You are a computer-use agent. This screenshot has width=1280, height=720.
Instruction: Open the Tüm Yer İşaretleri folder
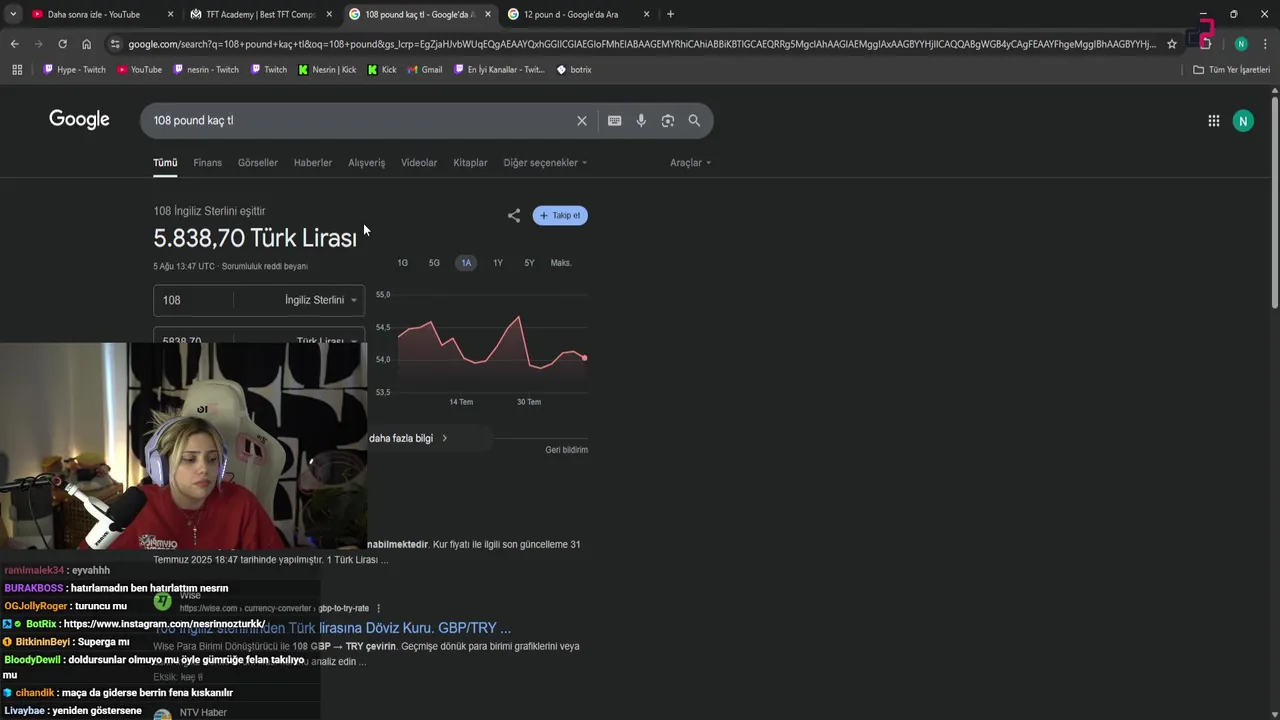tap(1231, 70)
